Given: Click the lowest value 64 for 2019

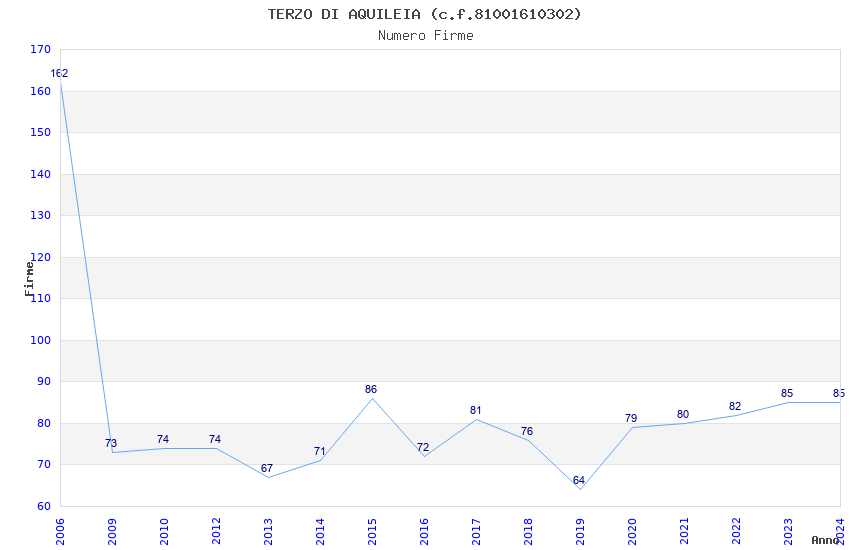Looking at the screenshot, I should pos(579,480).
